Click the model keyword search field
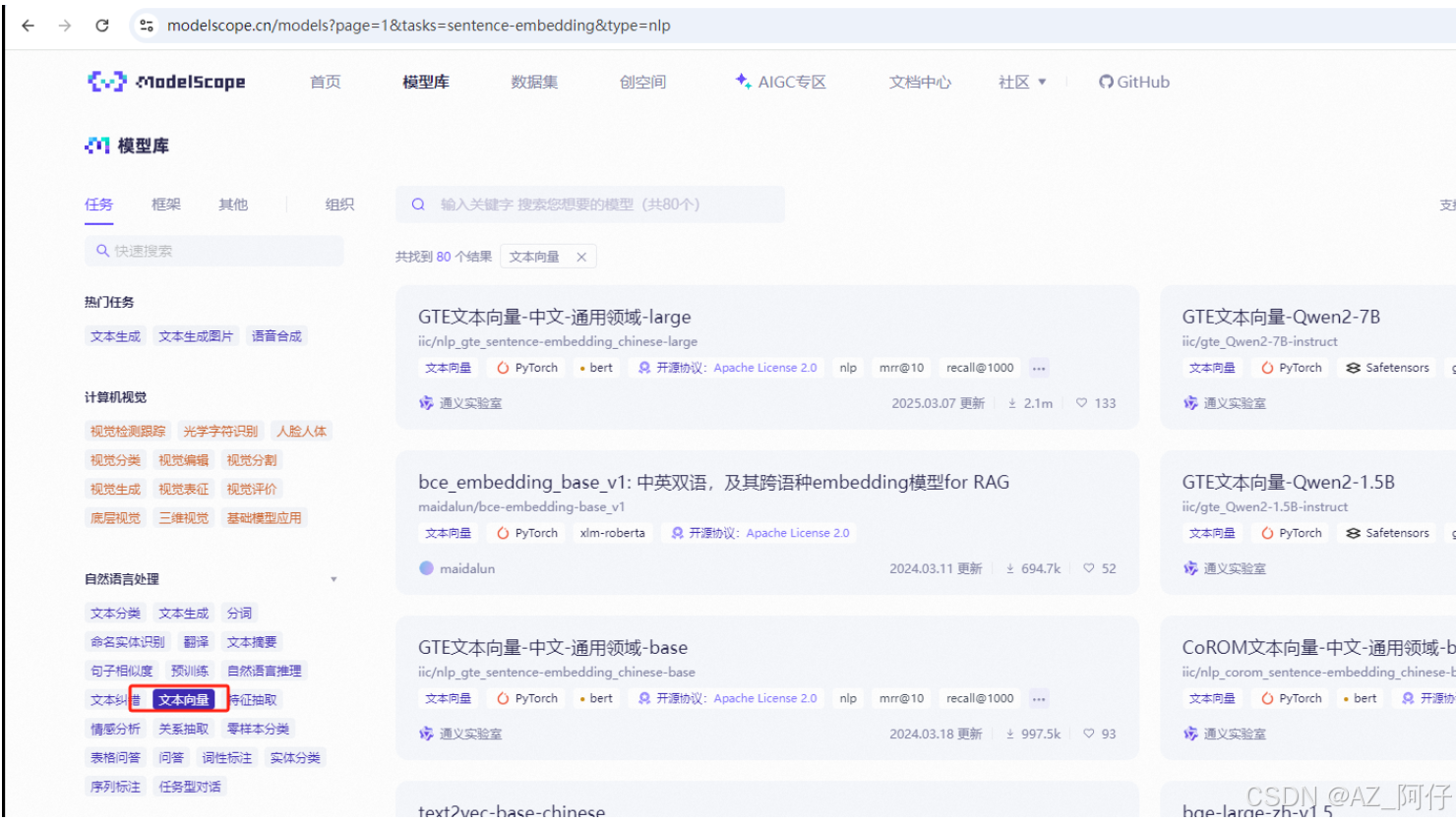This screenshot has height=822, width=1456. pos(590,205)
